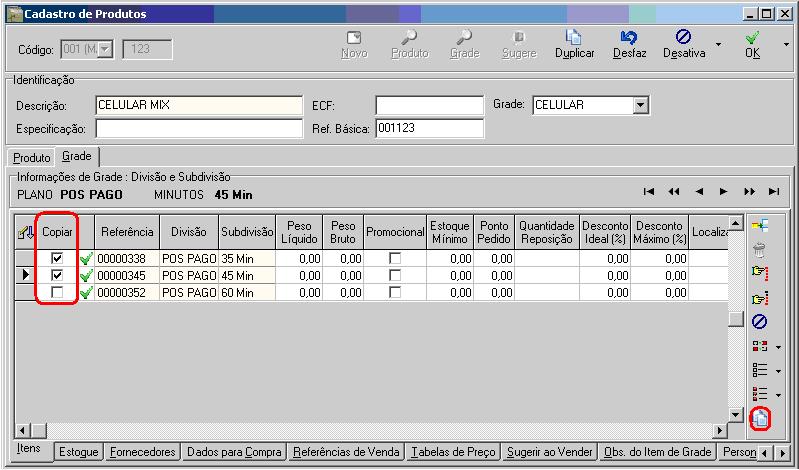799x470 pixels.
Task: Expand arrow beside plain checklist icon
Action: click(779, 371)
